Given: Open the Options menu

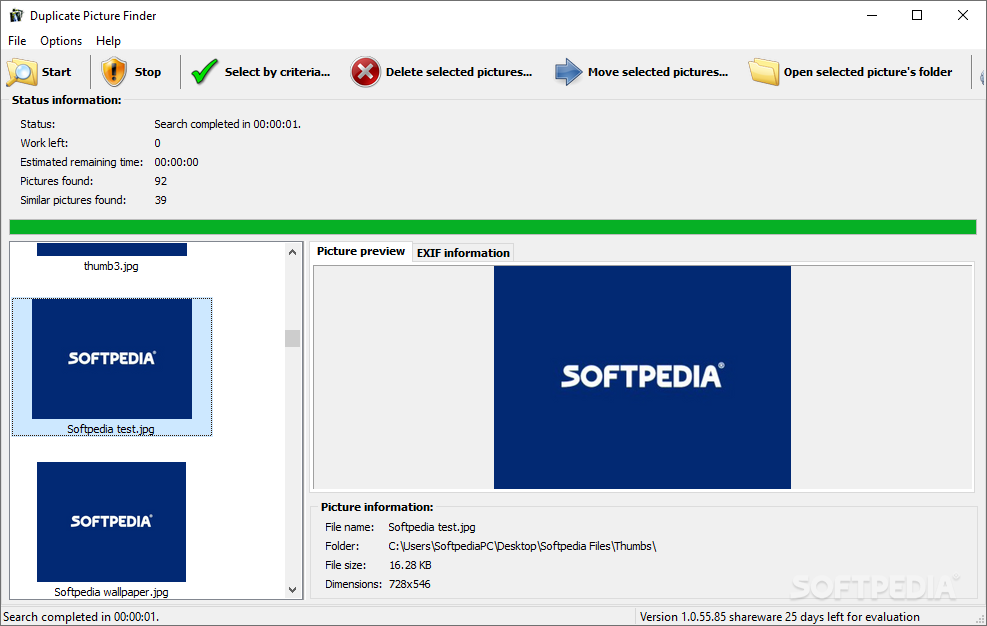Looking at the screenshot, I should pos(61,41).
